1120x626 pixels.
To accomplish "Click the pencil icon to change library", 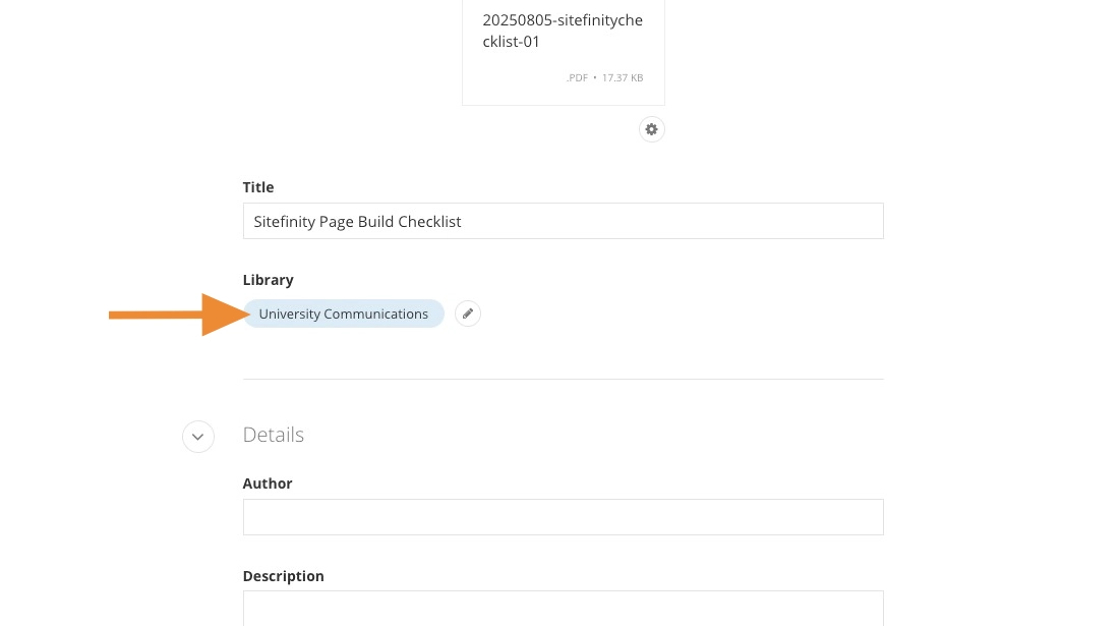I will click(x=468, y=314).
